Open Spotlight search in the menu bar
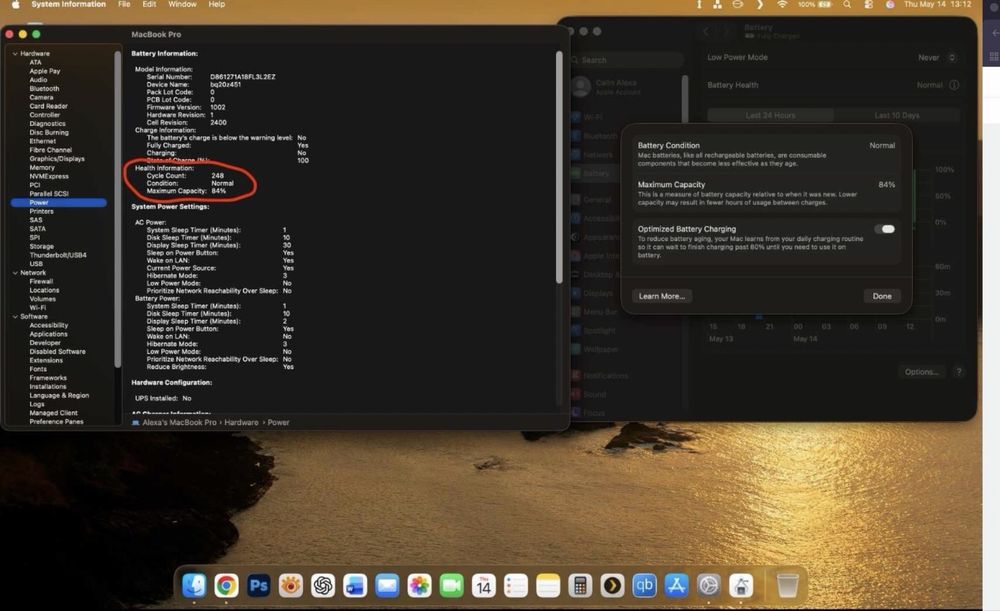Screen dimensions: 1000x611 tap(846, 4)
